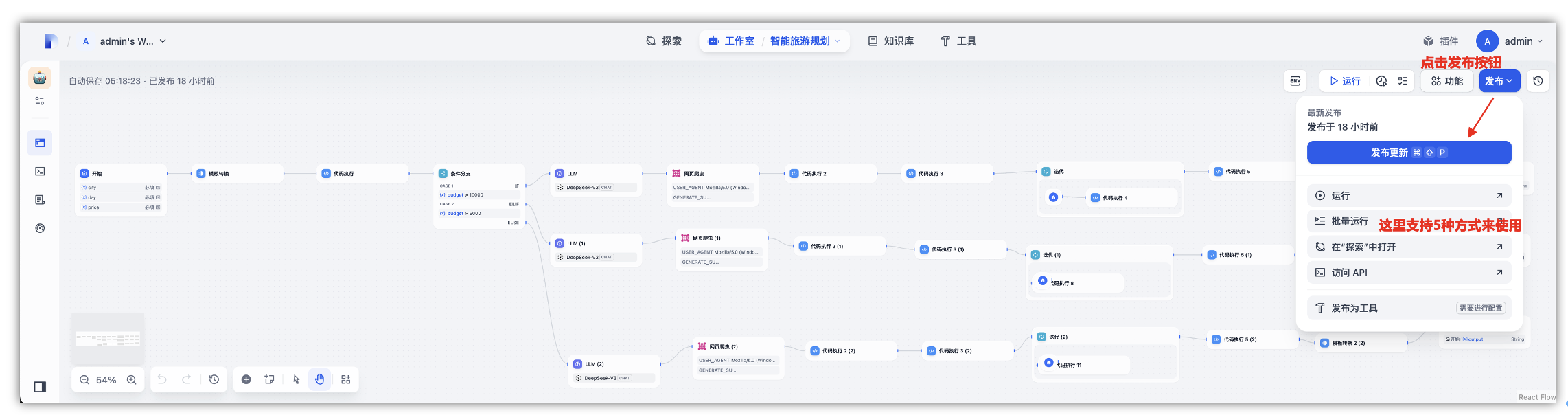Select the 代码执行 5 node
Viewport: 1568px width, 415px height.
click(1254, 172)
